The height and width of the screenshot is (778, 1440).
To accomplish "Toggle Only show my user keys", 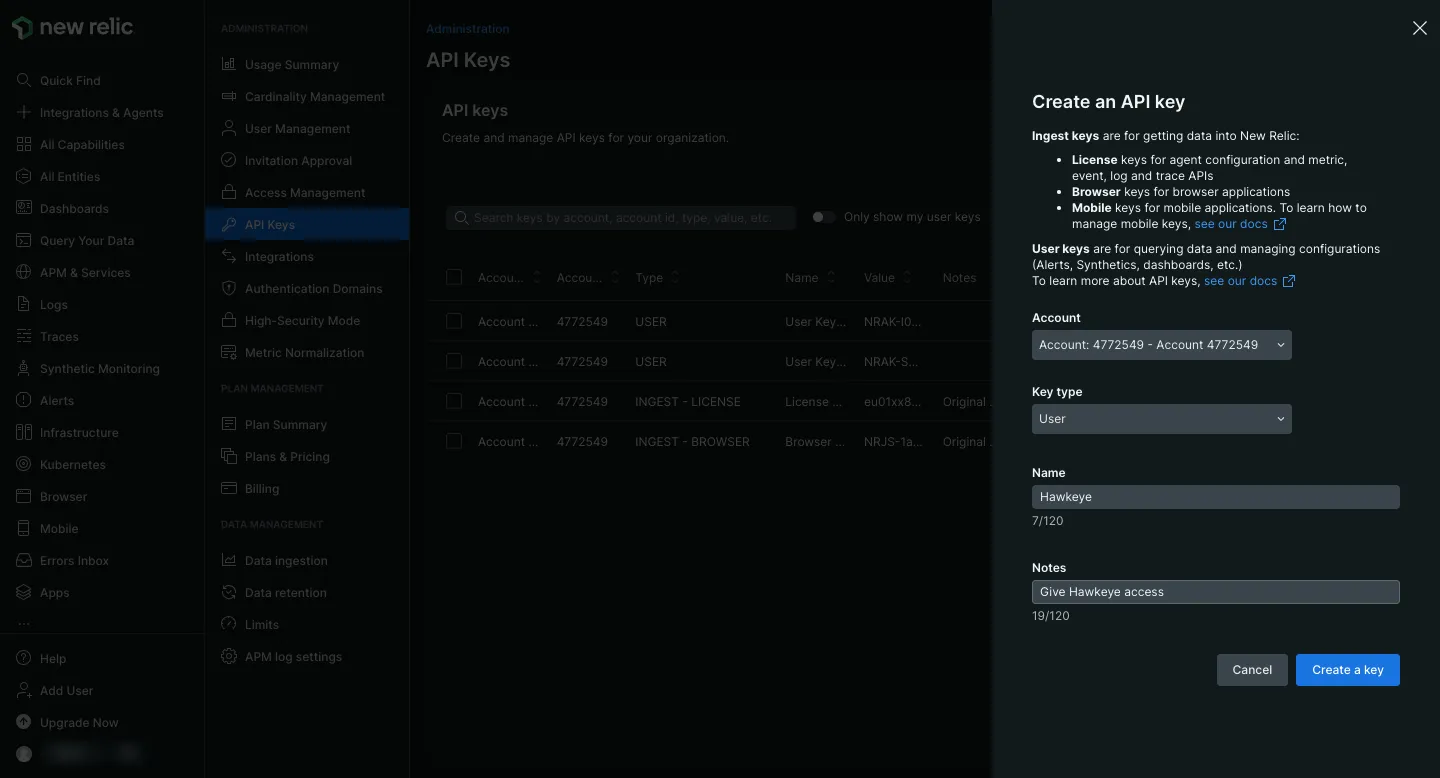I will tap(823, 217).
